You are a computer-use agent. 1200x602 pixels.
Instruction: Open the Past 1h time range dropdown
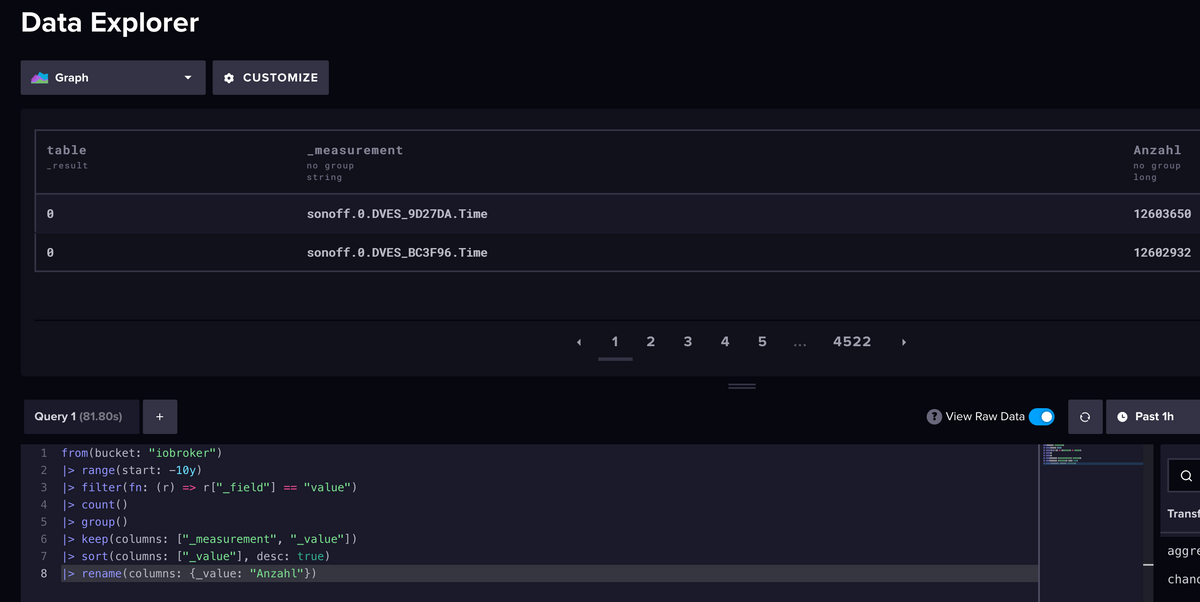tap(1153, 416)
